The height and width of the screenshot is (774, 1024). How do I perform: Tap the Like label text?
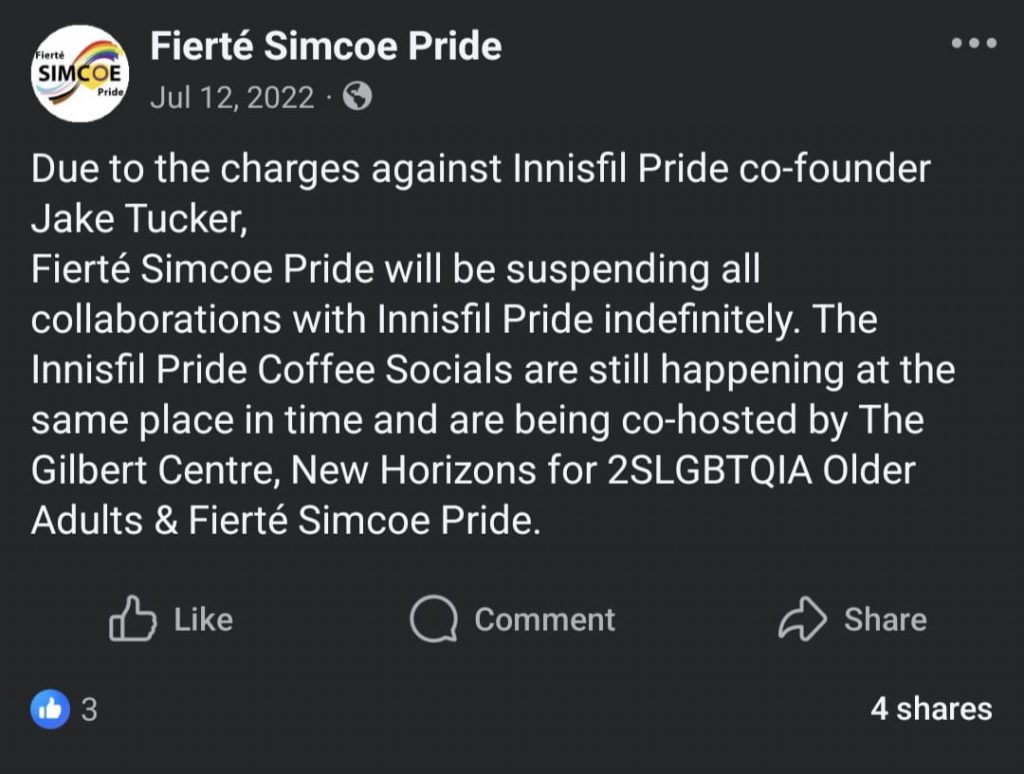[x=203, y=619]
